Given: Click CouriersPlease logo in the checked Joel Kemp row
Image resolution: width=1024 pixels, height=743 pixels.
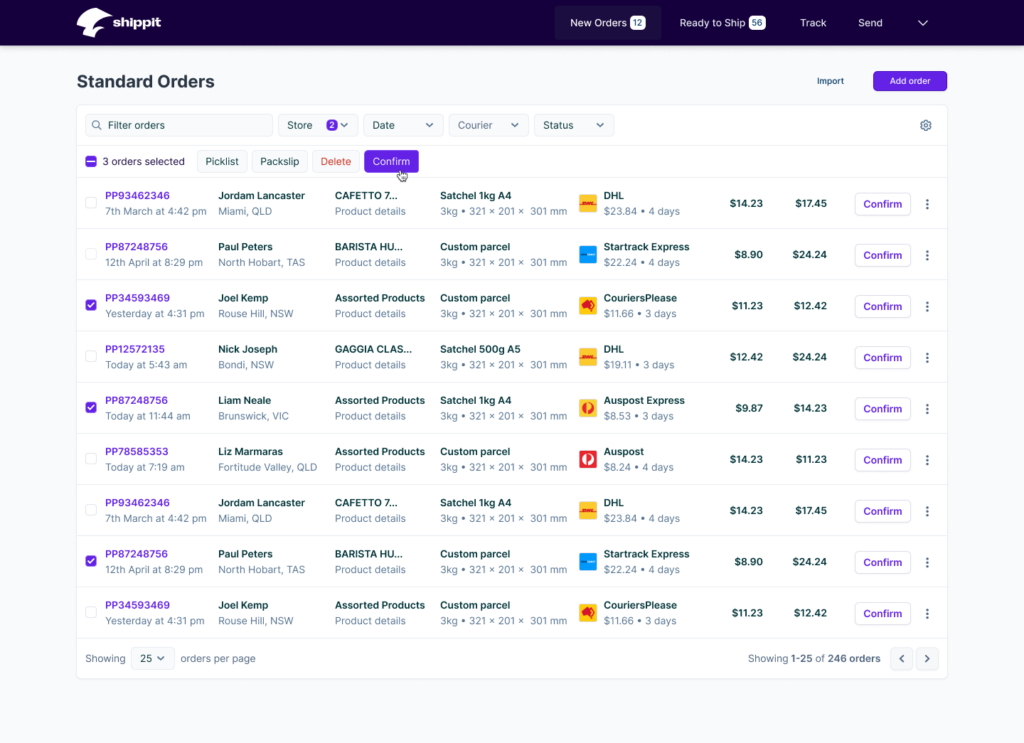Looking at the screenshot, I should tap(588, 306).
